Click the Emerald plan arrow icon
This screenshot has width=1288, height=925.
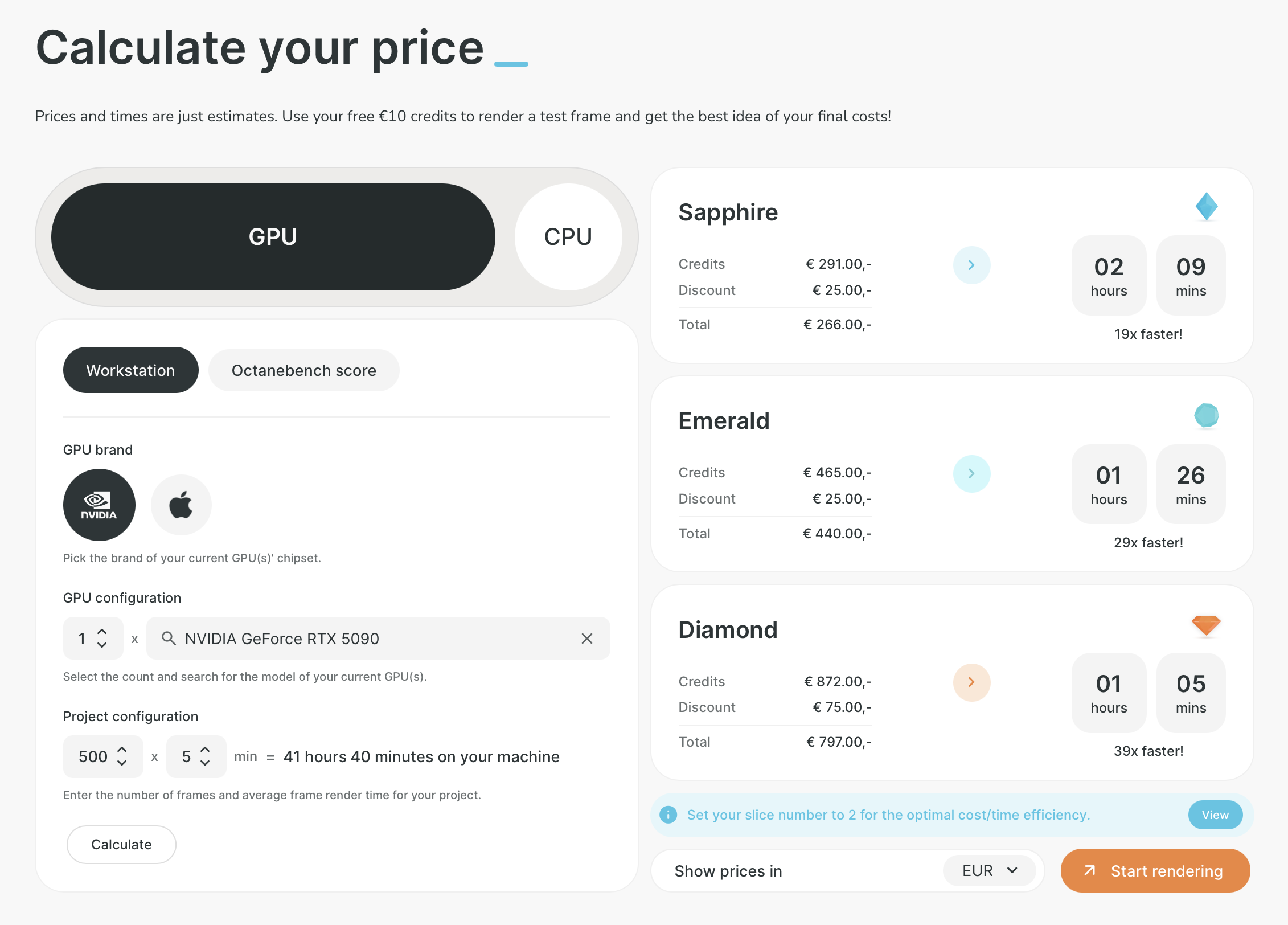tap(971, 474)
